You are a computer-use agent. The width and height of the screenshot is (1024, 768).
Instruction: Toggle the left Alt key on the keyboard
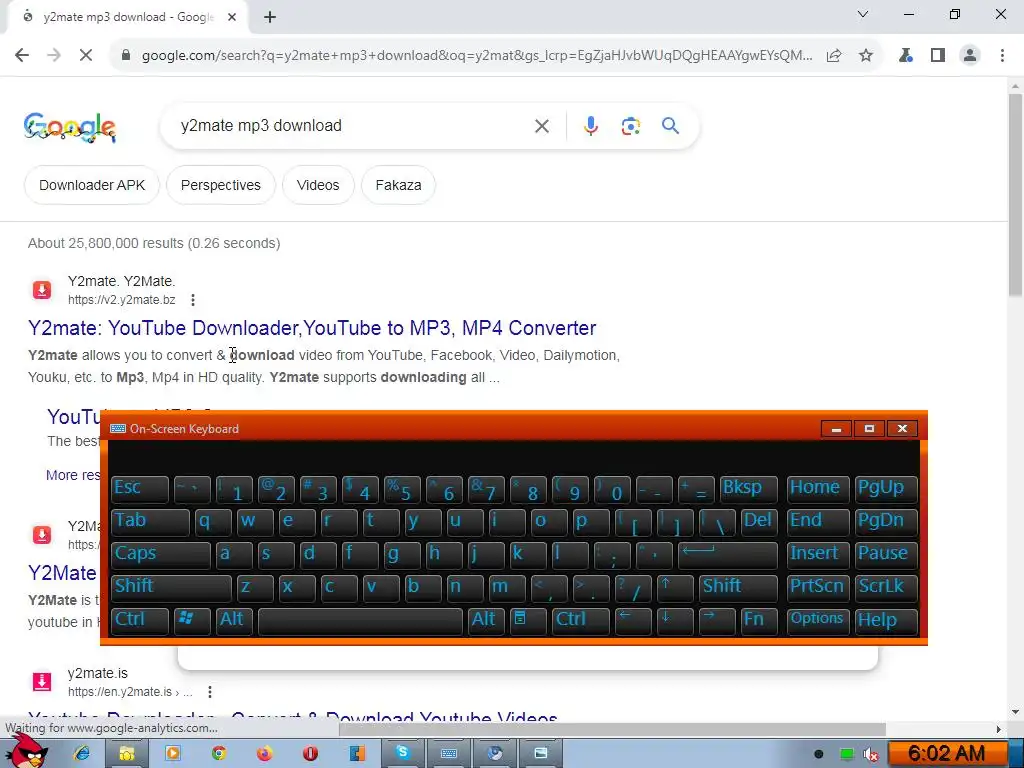coord(233,620)
